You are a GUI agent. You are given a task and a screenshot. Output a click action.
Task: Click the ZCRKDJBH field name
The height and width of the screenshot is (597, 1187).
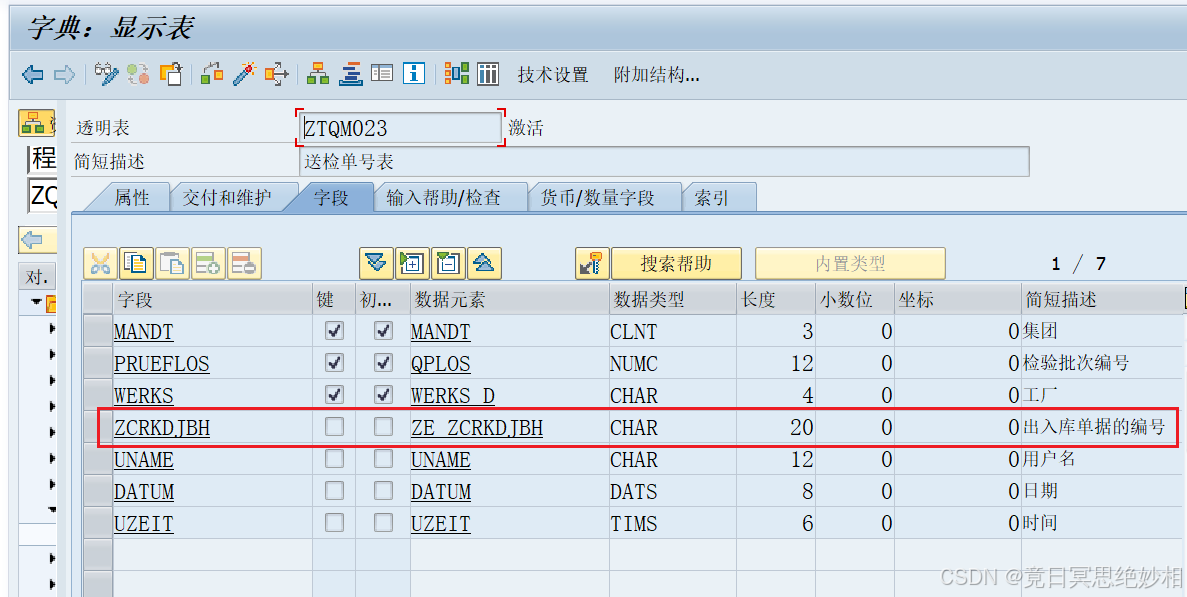[x=162, y=428]
